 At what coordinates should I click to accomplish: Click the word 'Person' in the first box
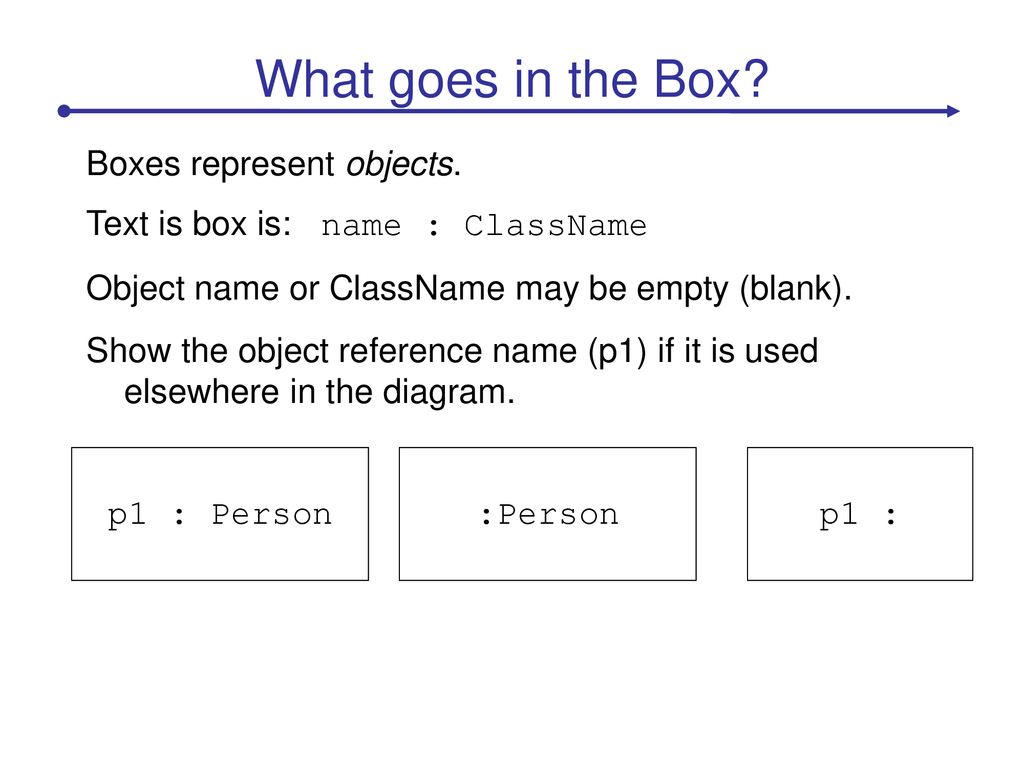pyautogui.click(x=272, y=515)
